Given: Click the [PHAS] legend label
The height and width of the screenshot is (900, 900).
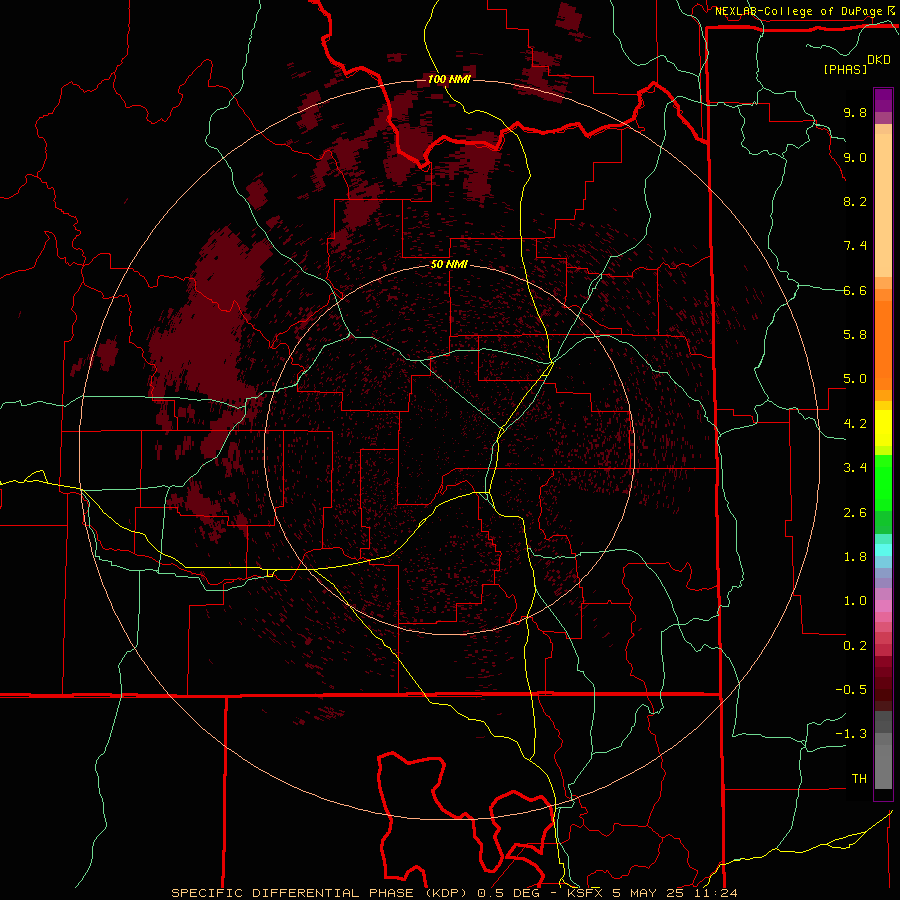Looking at the screenshot, I should 845,69.
